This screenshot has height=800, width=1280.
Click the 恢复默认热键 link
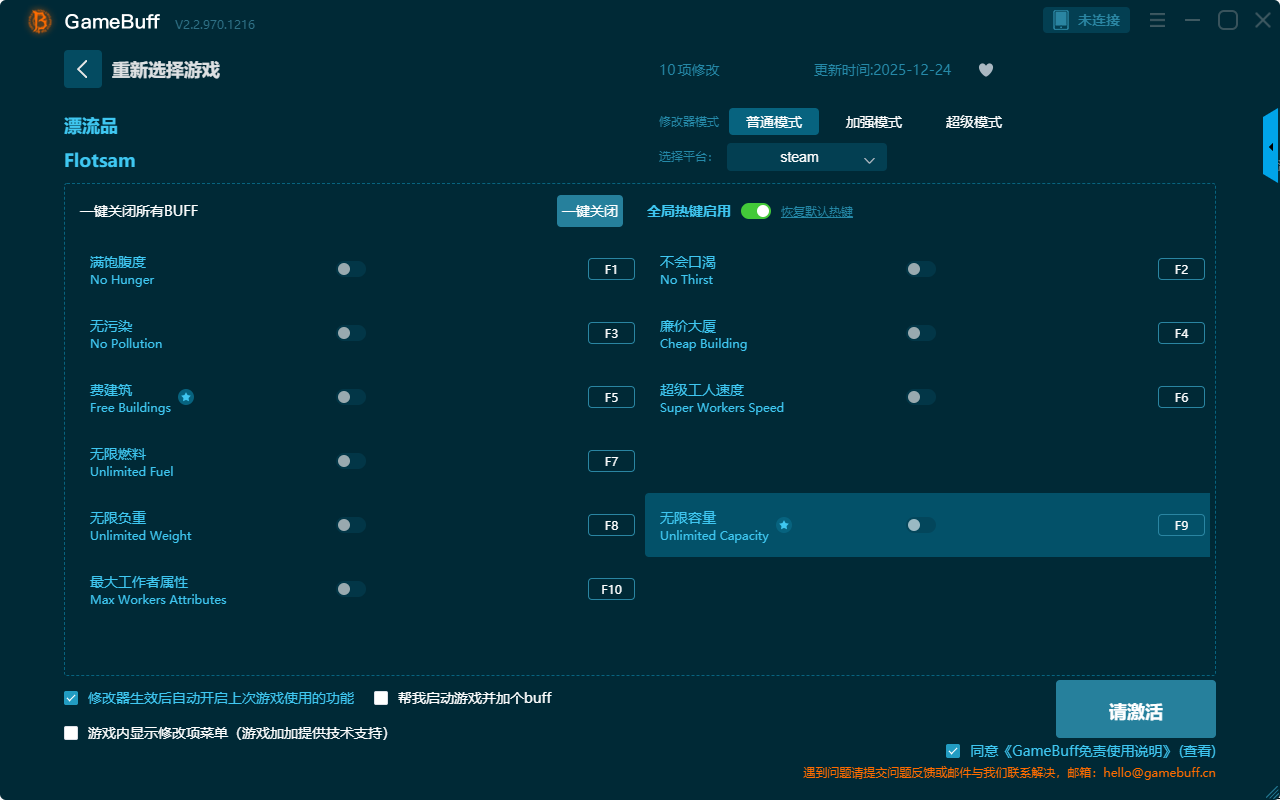[x=816, y=212]
